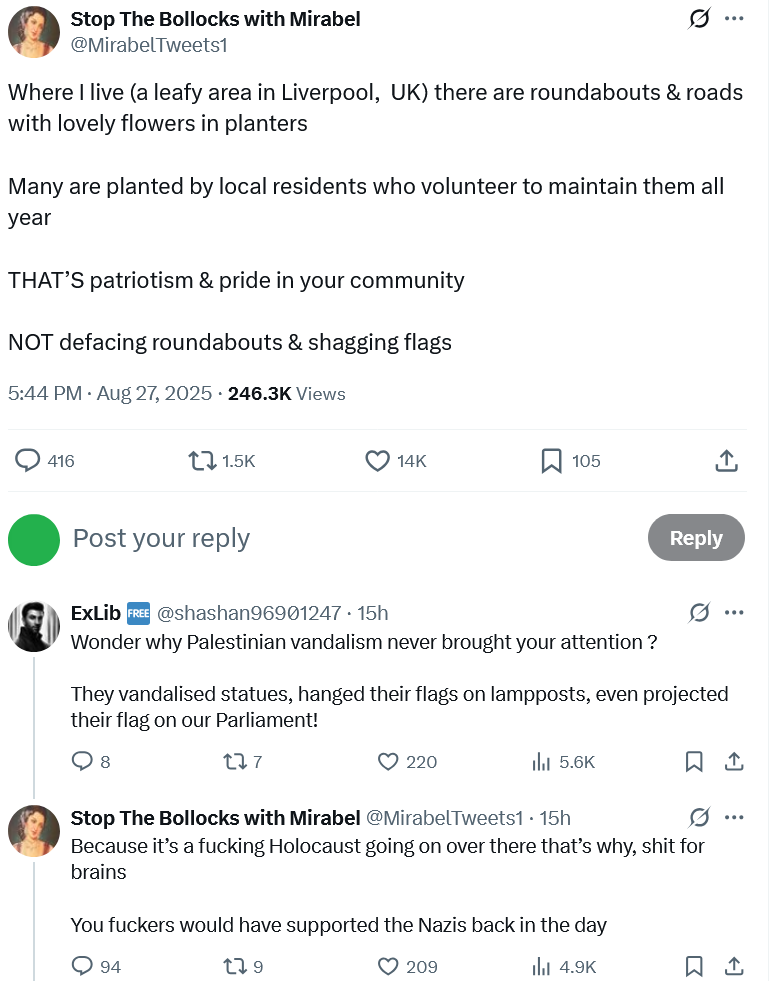Share Mirabel's reply about the Holocaust
Image resolution: width=773 pixels, height=981 pixels.
[733, 967]
